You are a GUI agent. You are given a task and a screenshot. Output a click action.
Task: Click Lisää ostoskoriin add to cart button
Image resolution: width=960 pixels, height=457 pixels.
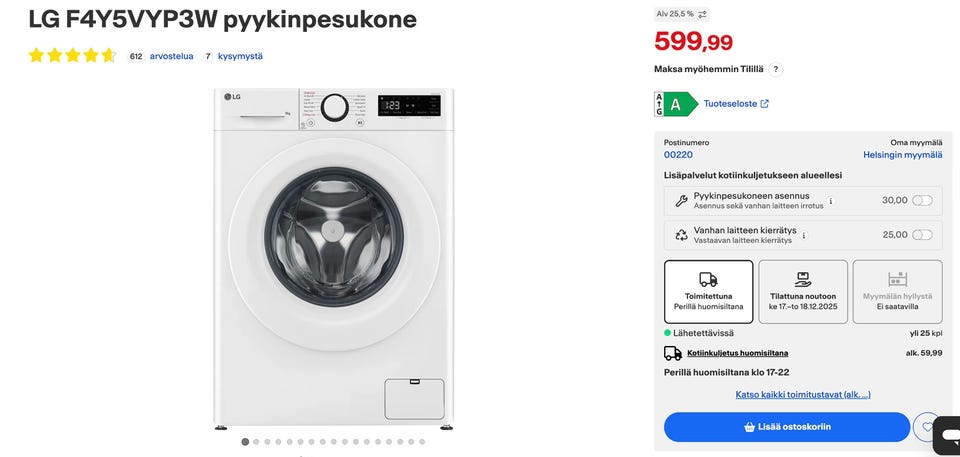point(787,427)
